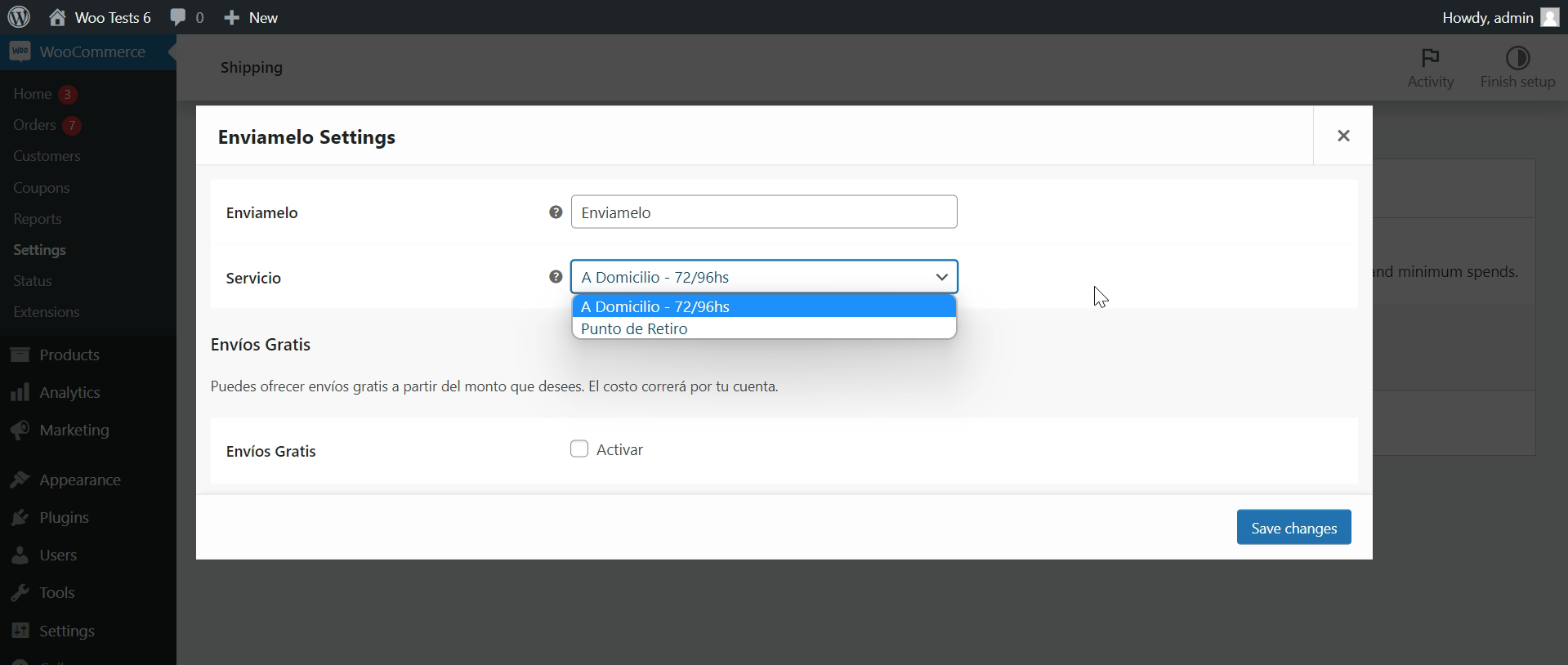Enable the Envíos Gratis Activar checkbox
Viewport: 1568px width, 665px height.
(x=579, y=449)
